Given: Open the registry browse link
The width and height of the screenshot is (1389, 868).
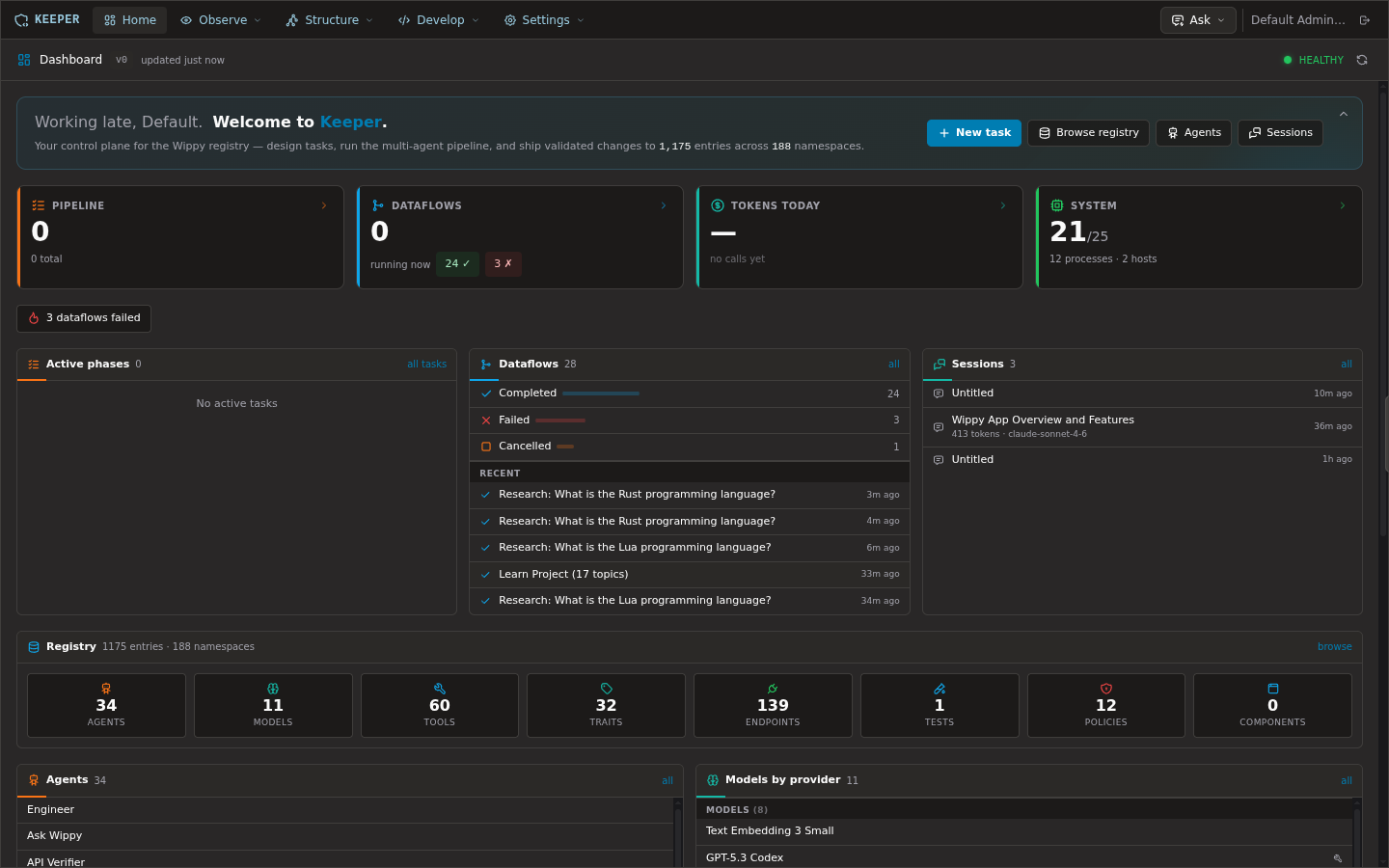Looking at the screenshot, I should (x=1334, y=647).
